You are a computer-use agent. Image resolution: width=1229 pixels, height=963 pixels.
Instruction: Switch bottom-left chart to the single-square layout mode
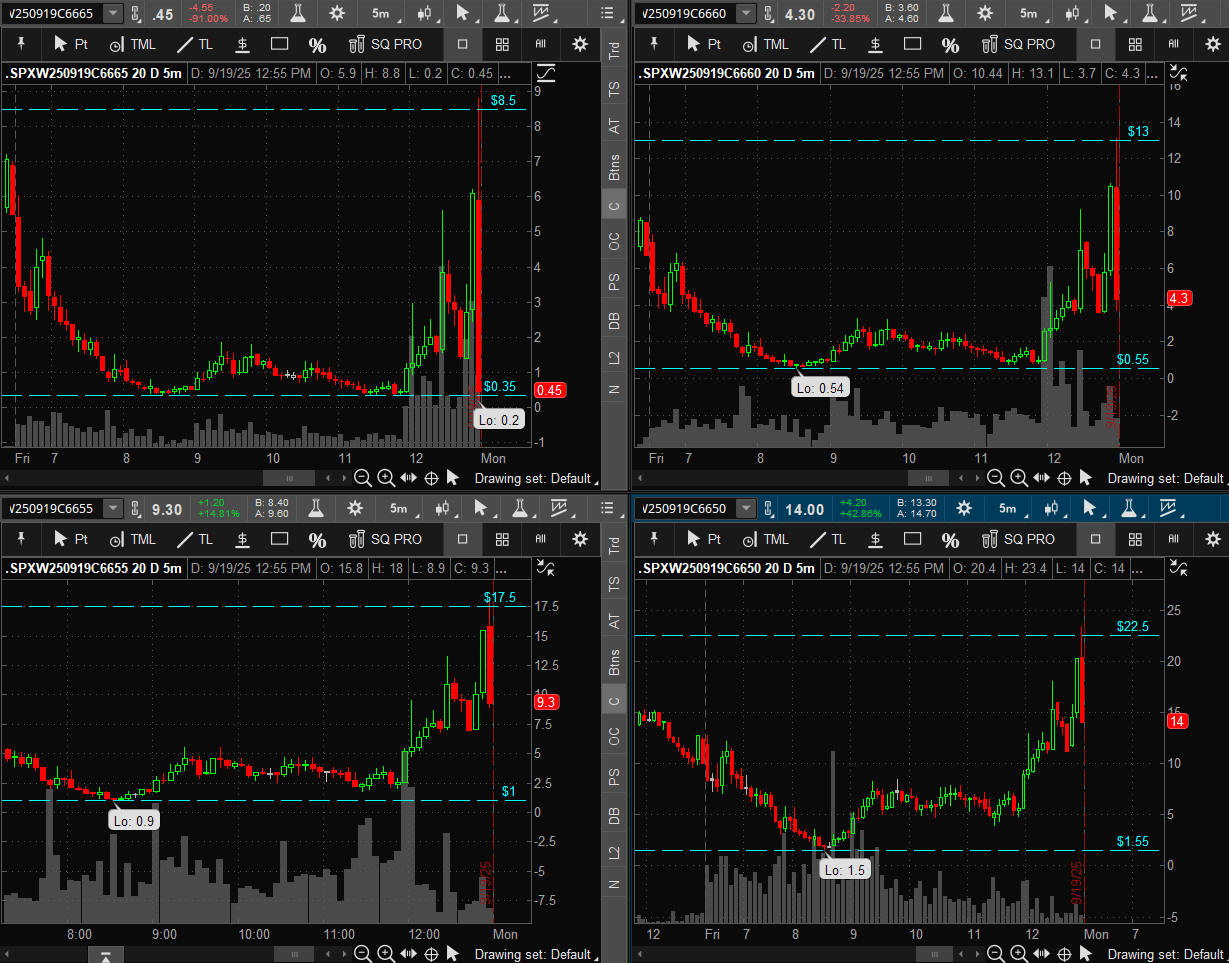(x=462, y=539)
